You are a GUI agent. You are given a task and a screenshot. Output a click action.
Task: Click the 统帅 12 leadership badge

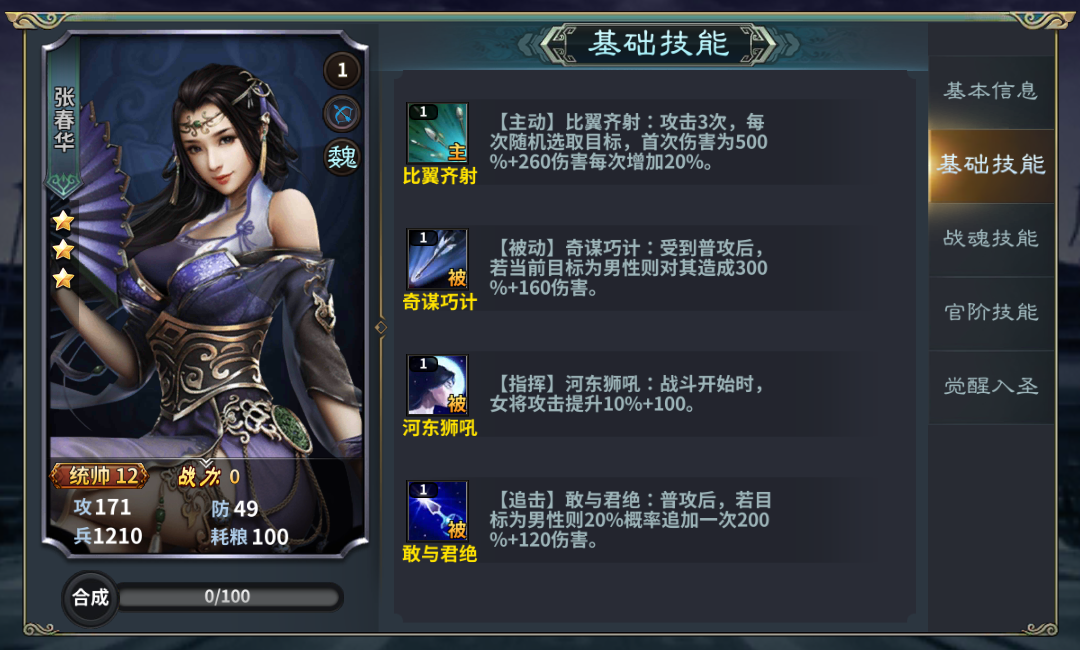pos(100,476)
